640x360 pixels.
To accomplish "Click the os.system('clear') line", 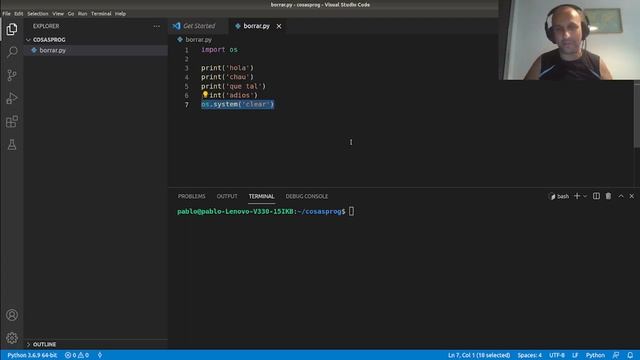I will pyautogui.click(x=238, y=104).
